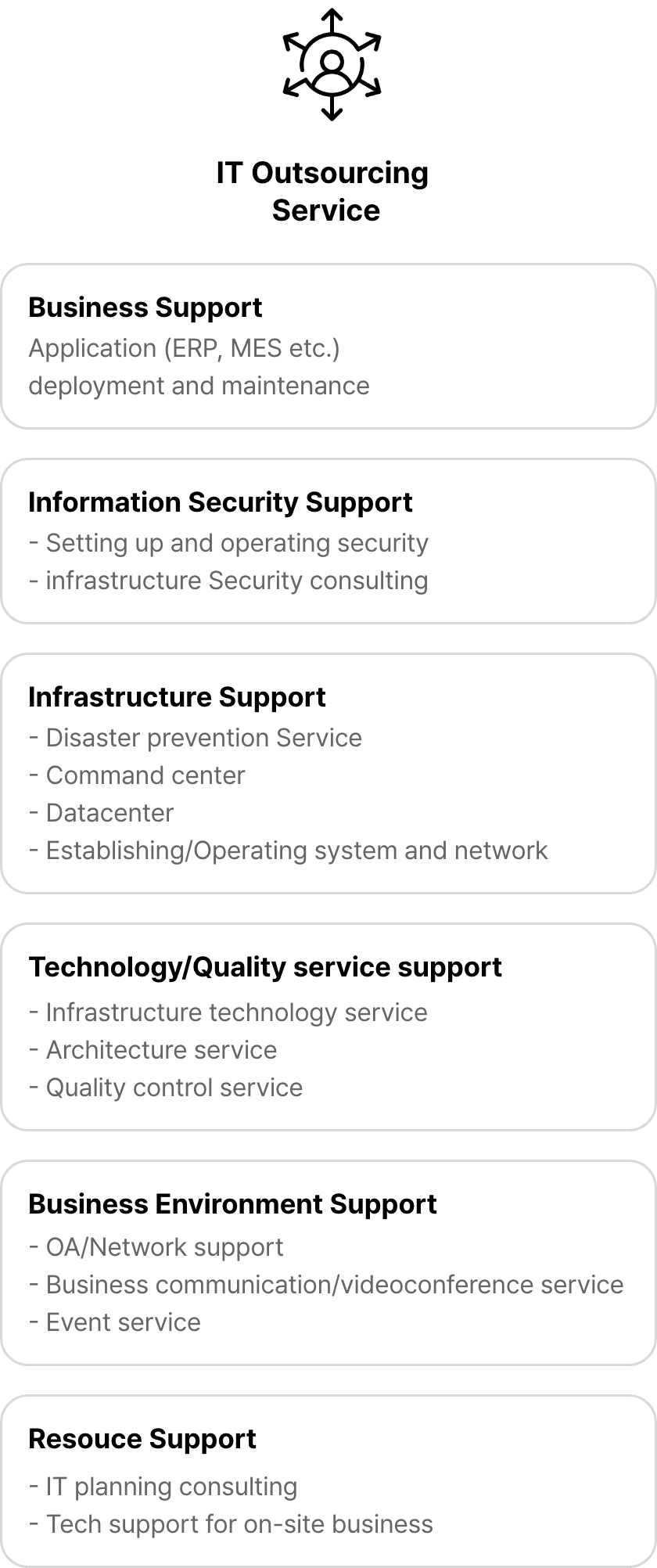Select Application (ERP, MES etc.) deployment text
This screenshot has height=1568, width=657.
pyautogui.click(x=199, y=367)
